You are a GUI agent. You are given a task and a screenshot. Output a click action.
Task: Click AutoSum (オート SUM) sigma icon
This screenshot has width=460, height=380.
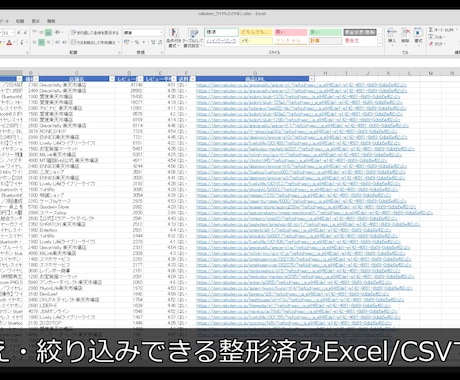click(431, 30)
